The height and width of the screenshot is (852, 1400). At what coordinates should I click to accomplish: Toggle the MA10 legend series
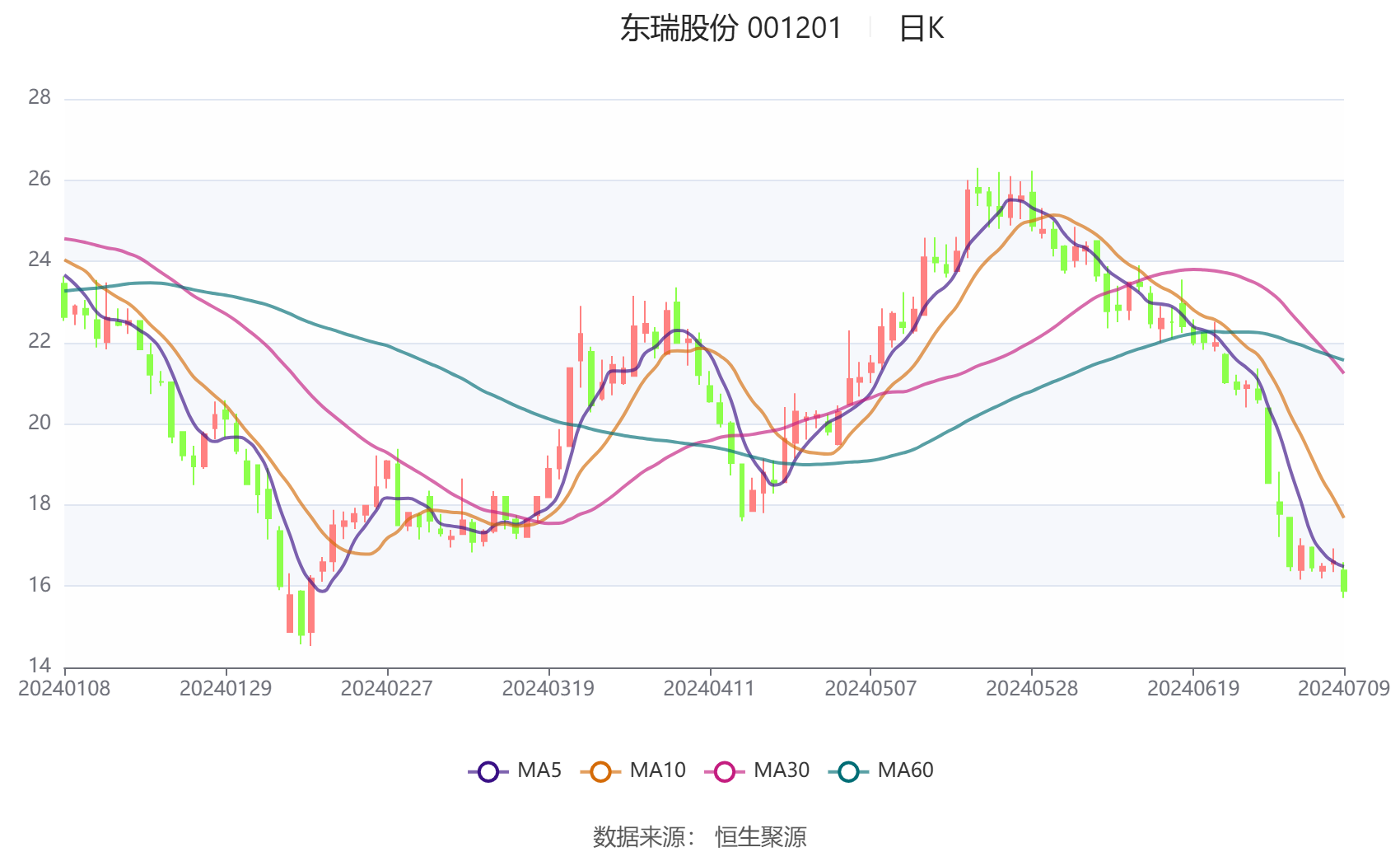632,771
